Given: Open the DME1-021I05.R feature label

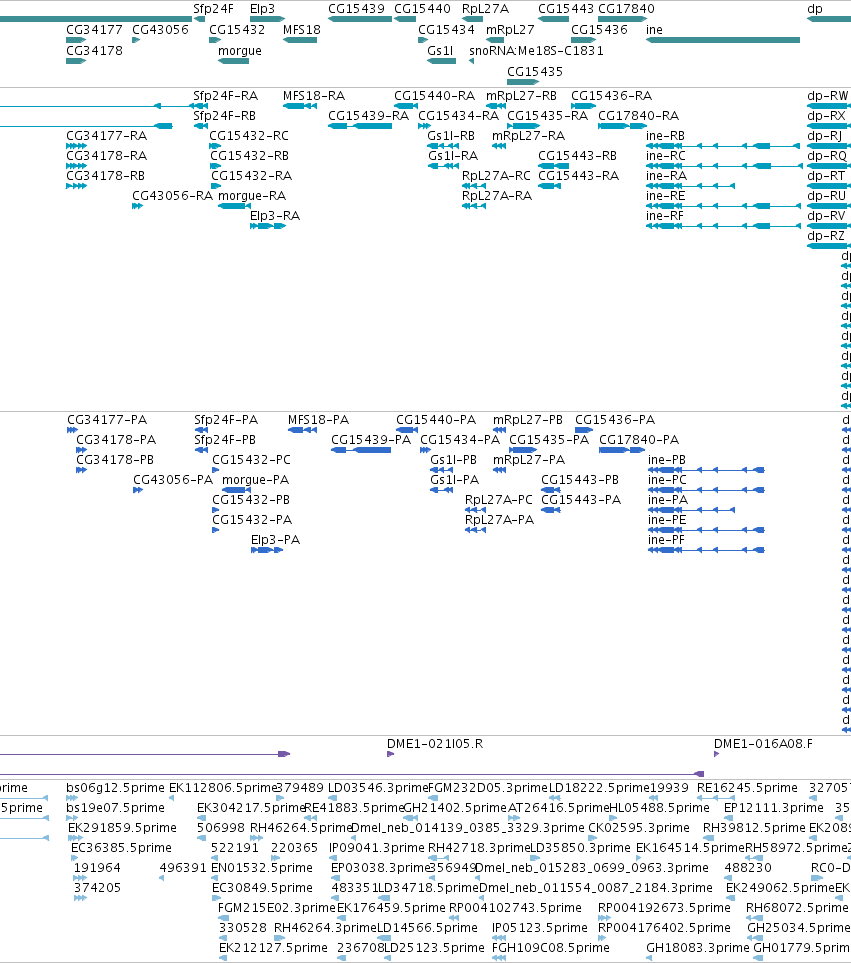Looking at the screenshot, I should [x=435, y=744].
